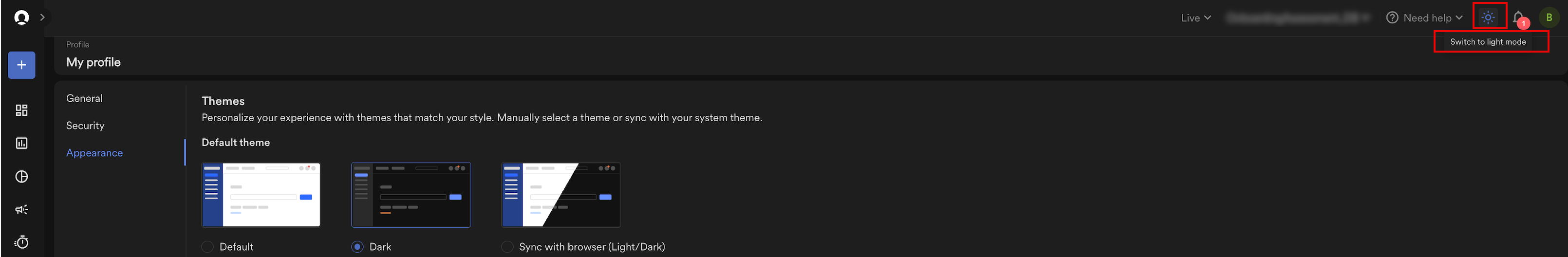Select the Default theme radio button

click(207, 247)
